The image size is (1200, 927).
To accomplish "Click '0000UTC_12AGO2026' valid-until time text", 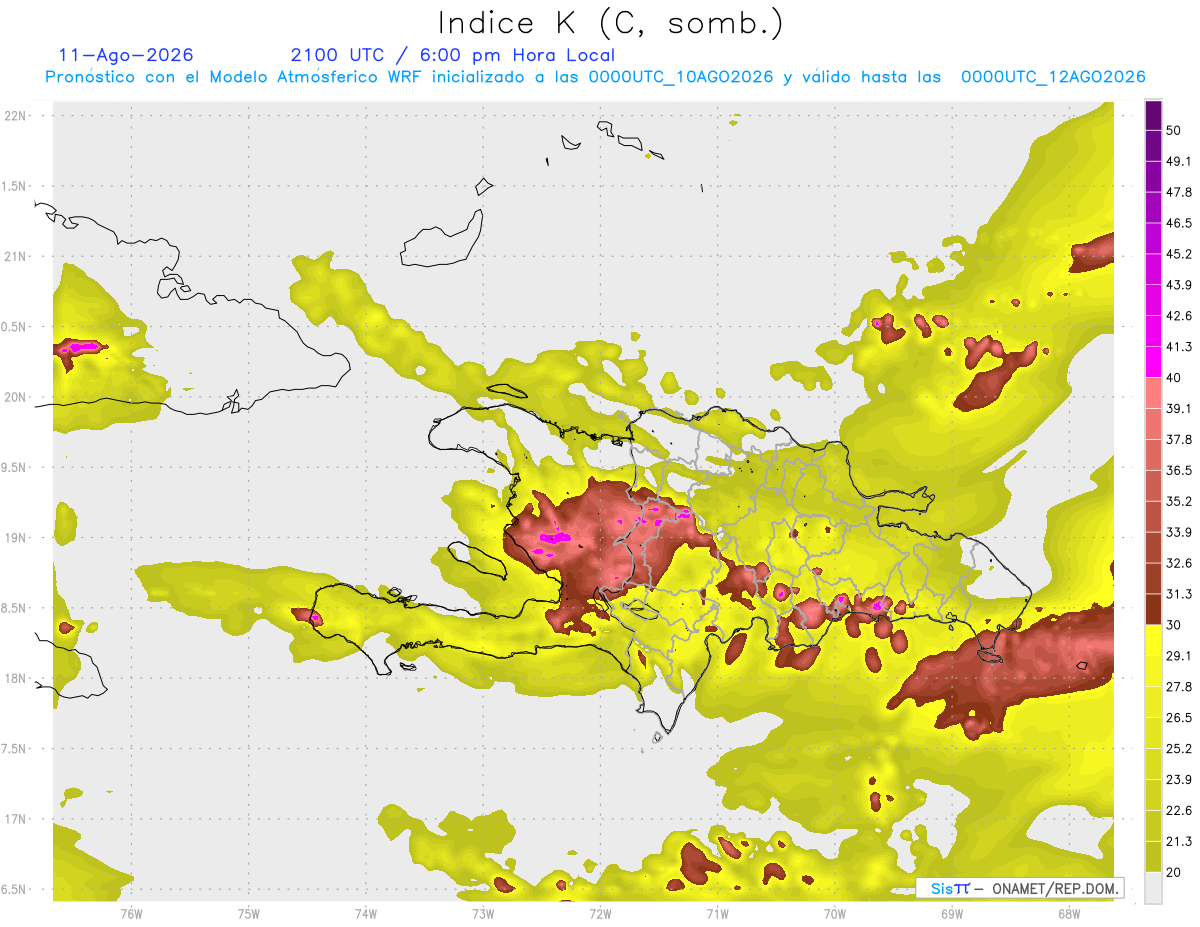I will 1053,77.
